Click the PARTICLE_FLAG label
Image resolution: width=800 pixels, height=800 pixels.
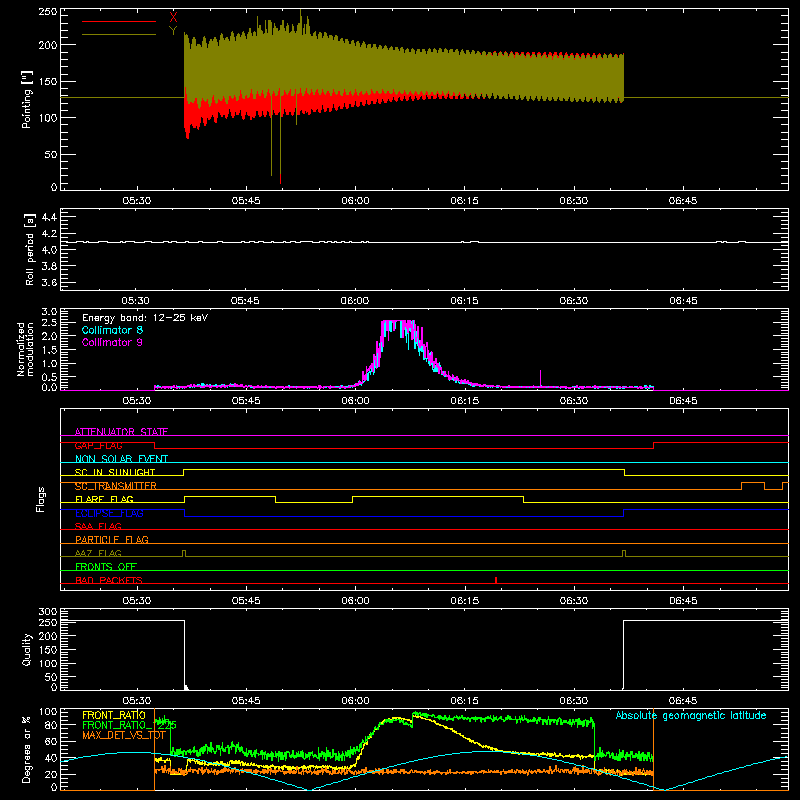click(112, 539)
